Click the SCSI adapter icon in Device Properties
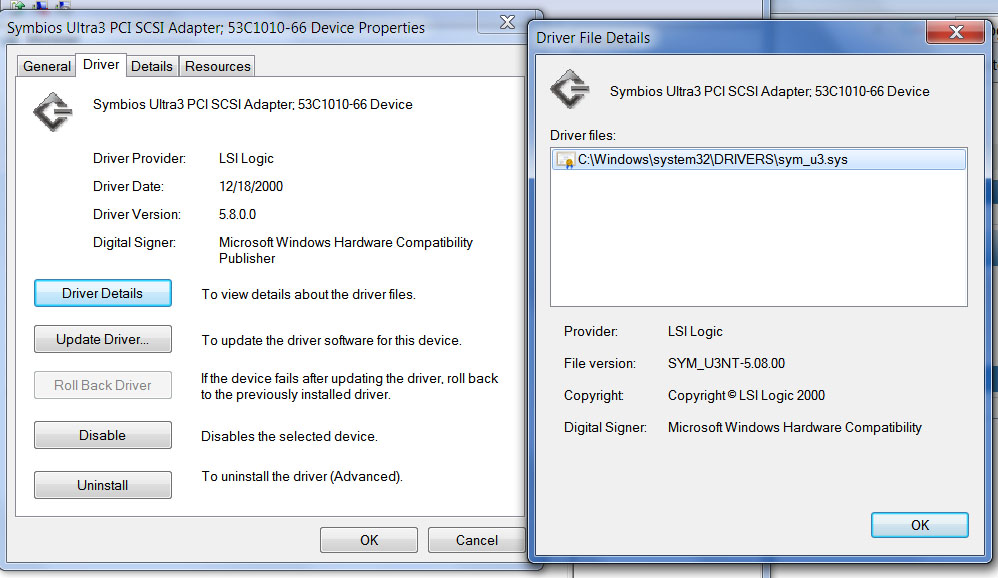998x578 pixels. (53, 112)
